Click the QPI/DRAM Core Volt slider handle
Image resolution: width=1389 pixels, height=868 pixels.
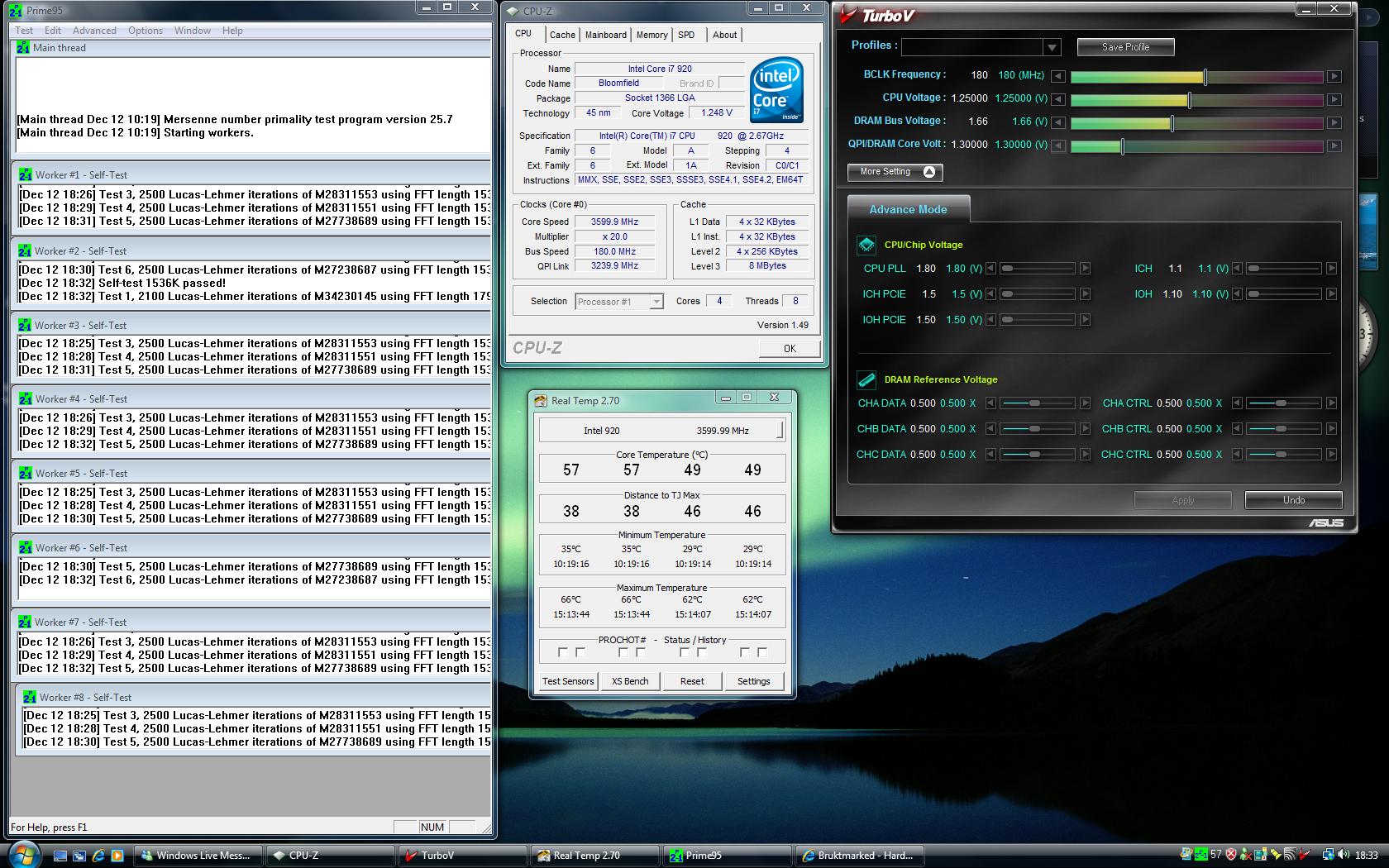coord(1122,146)
